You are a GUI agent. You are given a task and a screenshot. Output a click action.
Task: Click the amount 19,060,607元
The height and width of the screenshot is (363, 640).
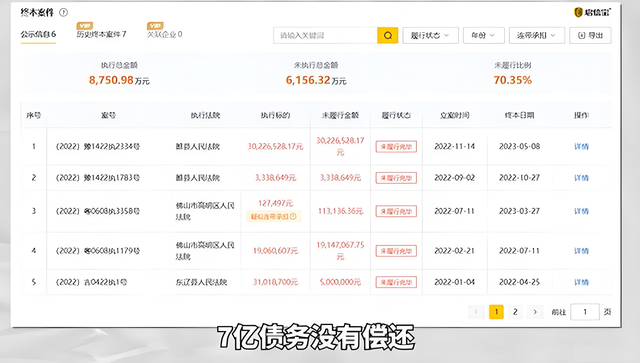click(276, 251)
